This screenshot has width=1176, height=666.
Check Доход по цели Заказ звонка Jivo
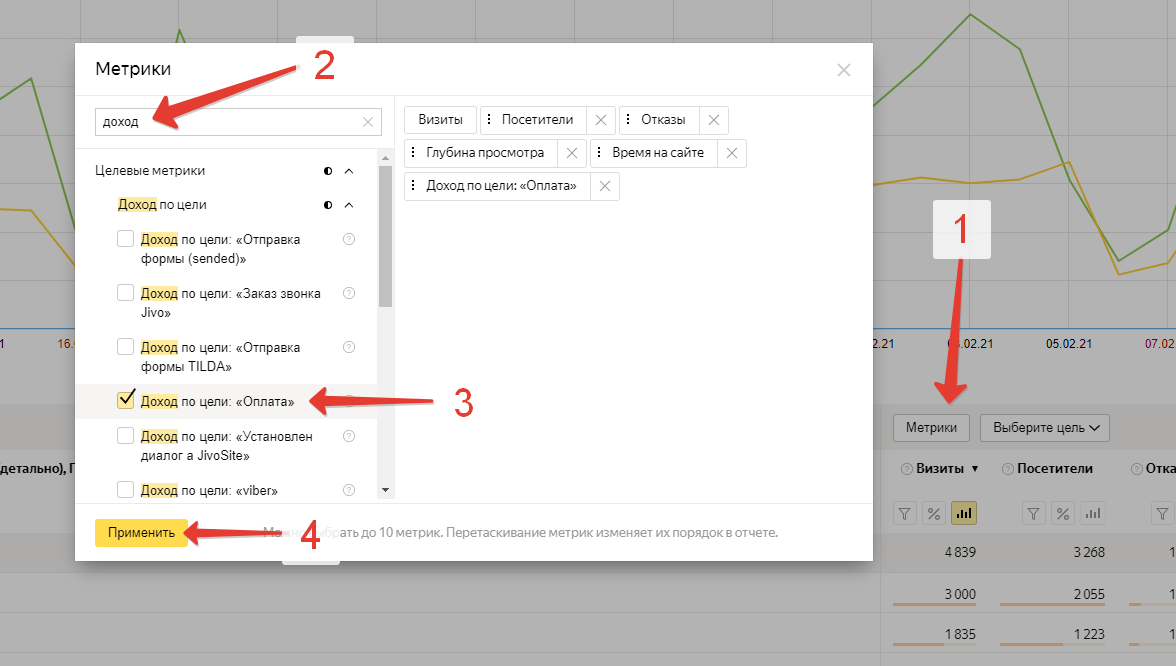(x=125, y=292)
